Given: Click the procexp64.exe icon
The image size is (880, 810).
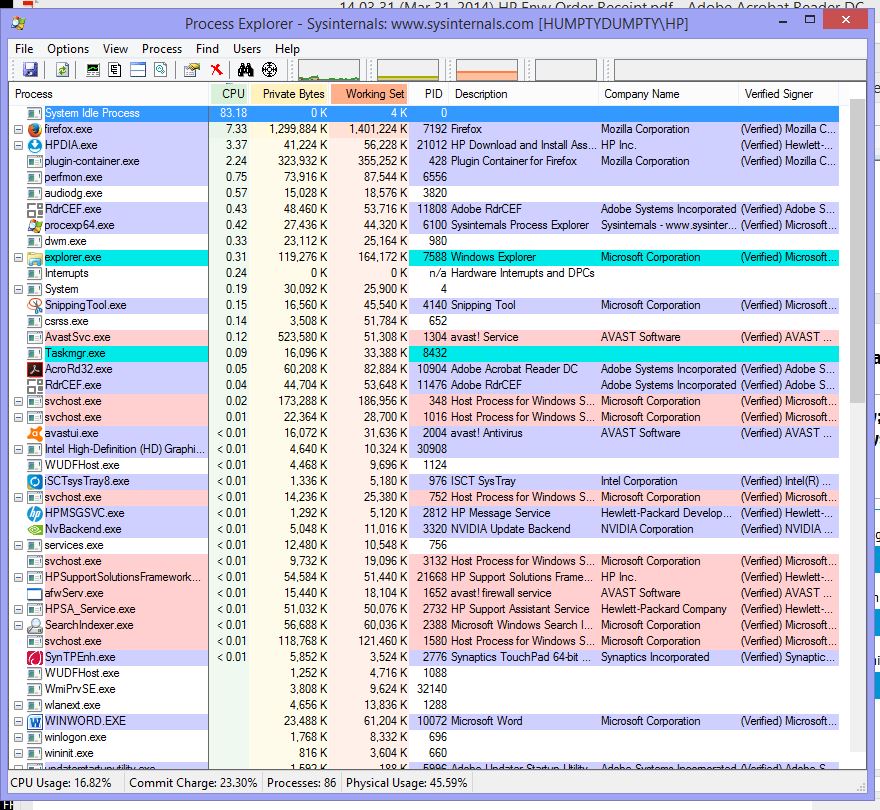Looking at the screenshot, I should point(35,226).
